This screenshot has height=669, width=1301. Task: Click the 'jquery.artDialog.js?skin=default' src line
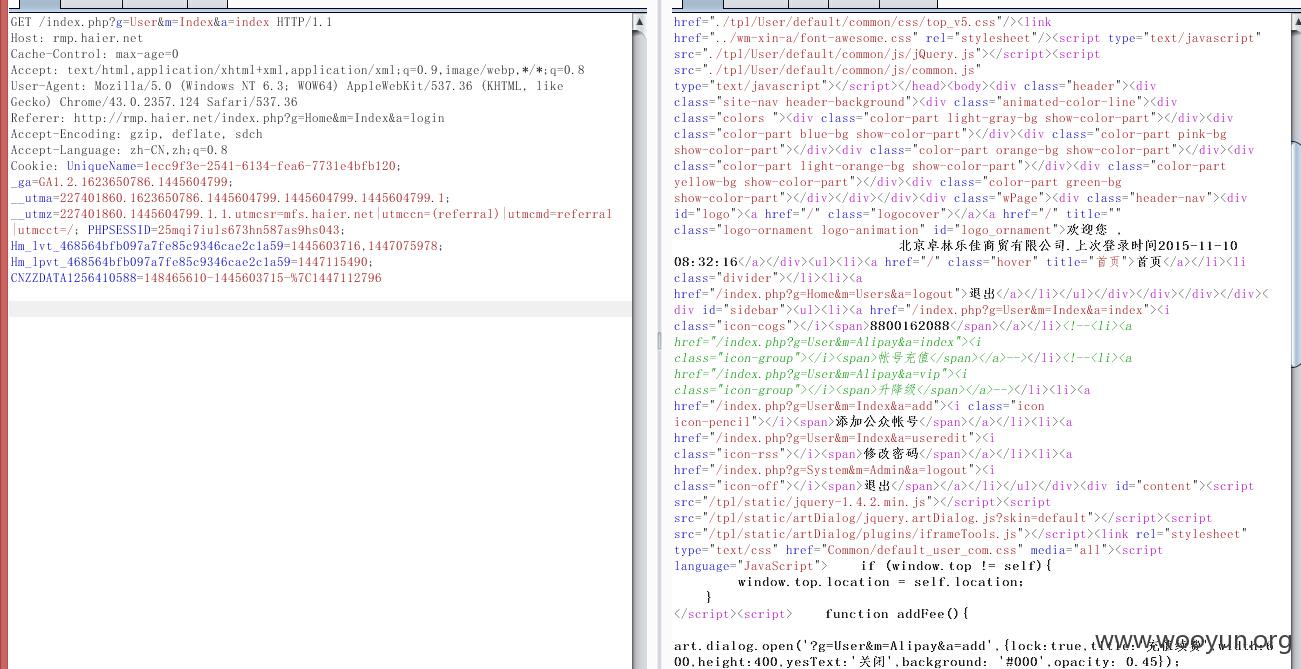click(943, 518)
